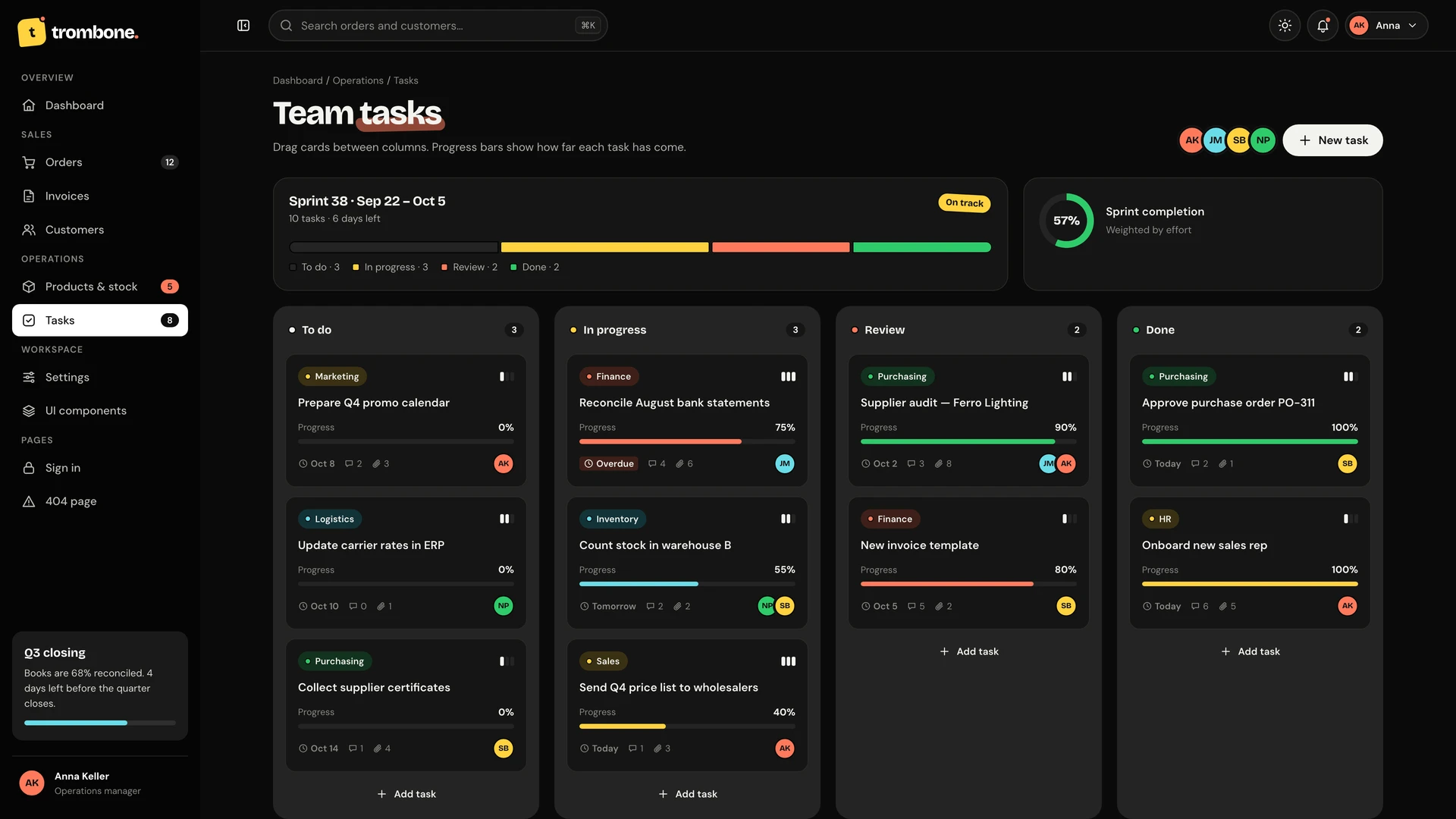Click SB avatar on Collect supplier certificates card
The image size is (1456, 819).
pyautogui.click(x=504, y=748)
